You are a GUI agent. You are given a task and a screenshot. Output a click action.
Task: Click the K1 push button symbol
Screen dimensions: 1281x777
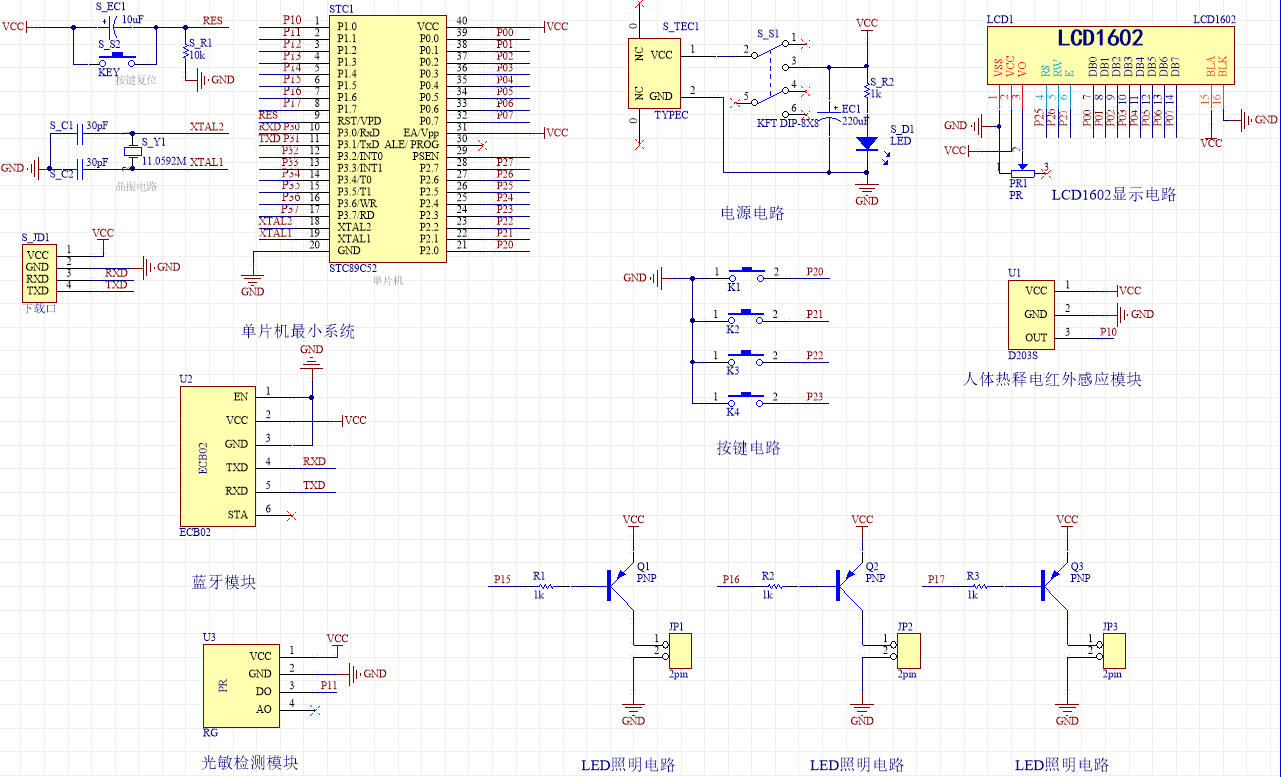[746, 272]
